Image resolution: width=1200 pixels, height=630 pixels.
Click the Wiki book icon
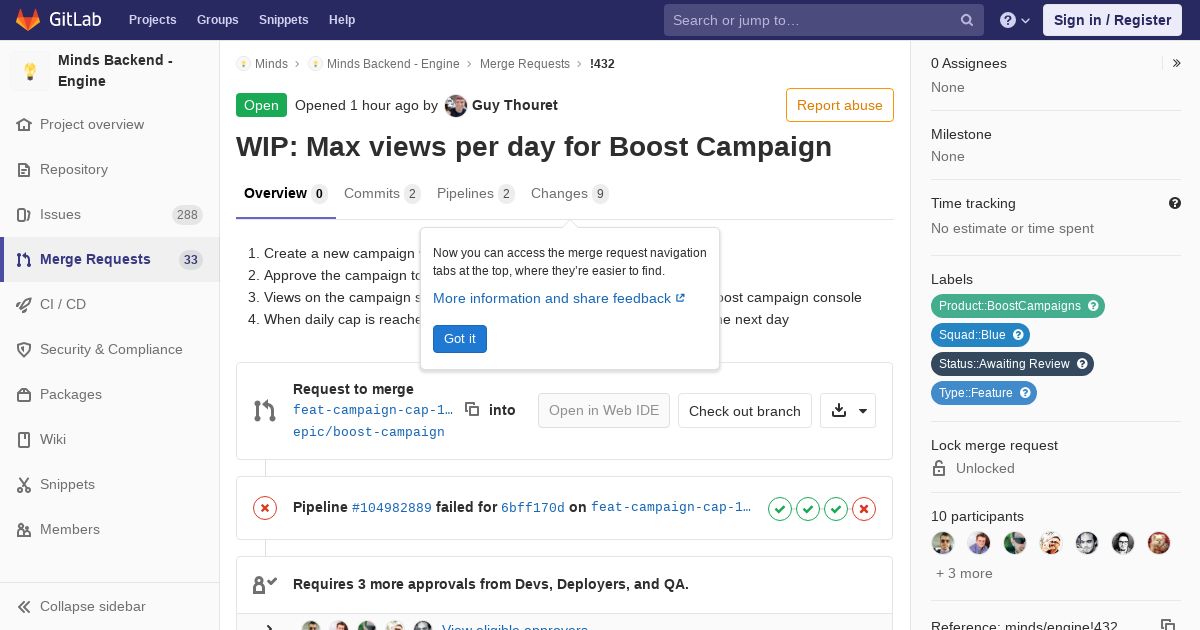tap(24, 440)
